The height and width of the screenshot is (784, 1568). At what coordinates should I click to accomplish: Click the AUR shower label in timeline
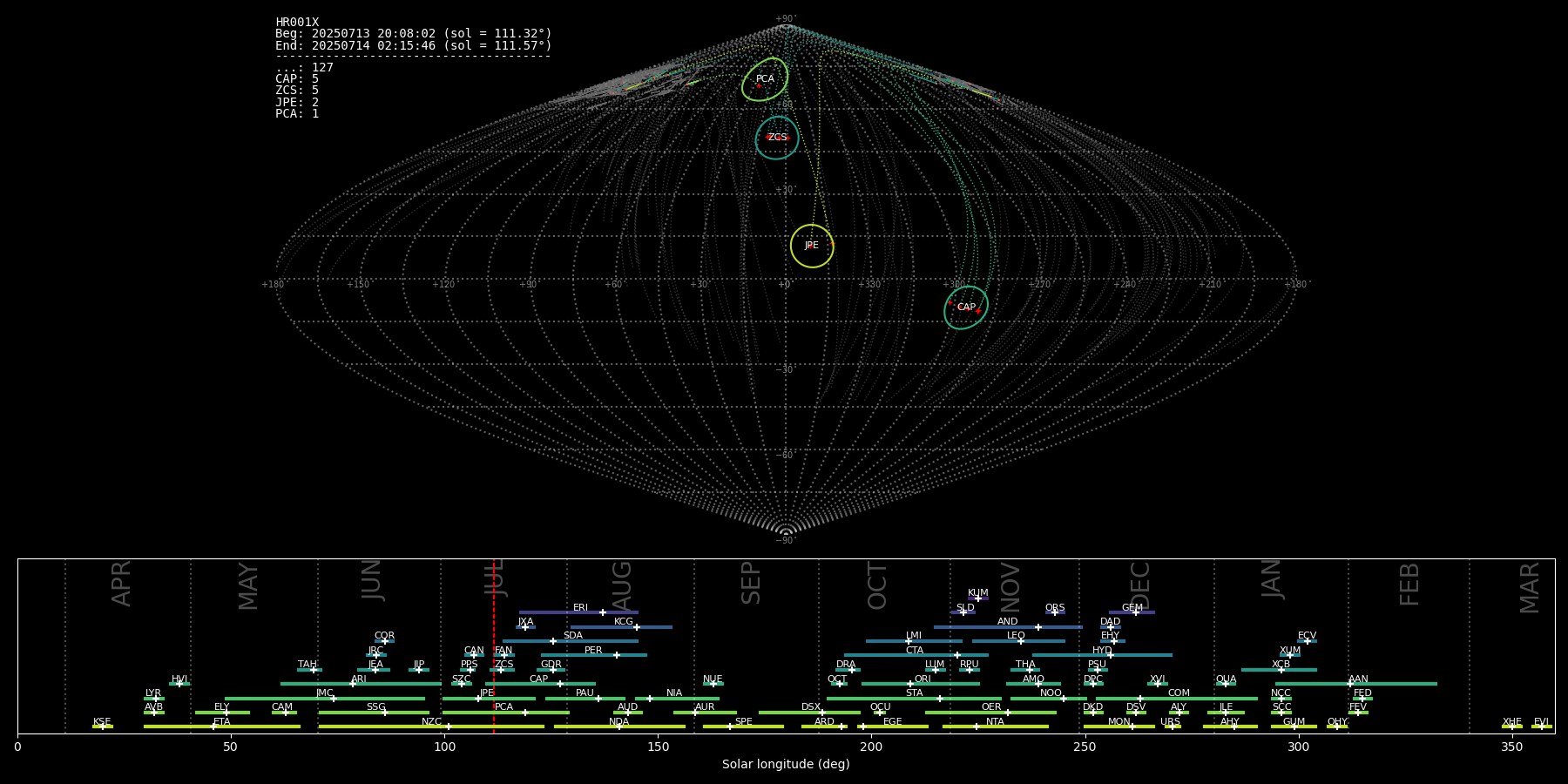[705, 707]
